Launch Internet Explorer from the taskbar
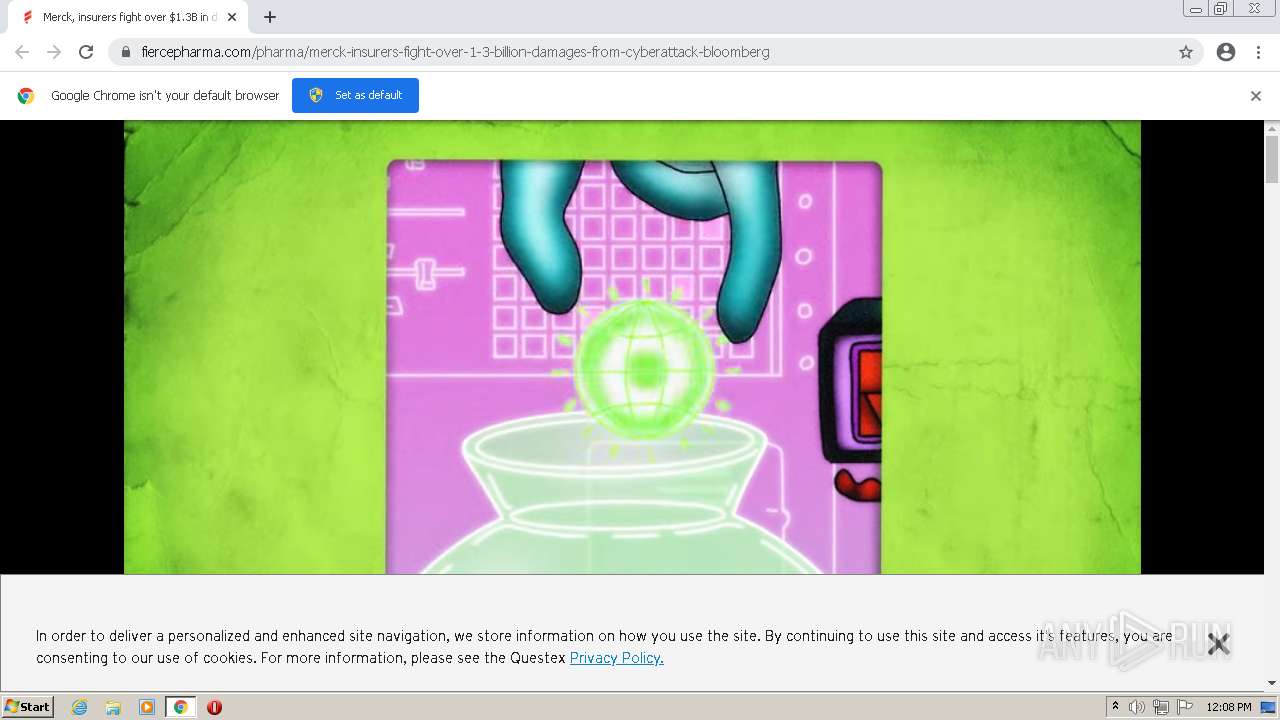This screenshot has height=720, width=1280. pos(79,707)
